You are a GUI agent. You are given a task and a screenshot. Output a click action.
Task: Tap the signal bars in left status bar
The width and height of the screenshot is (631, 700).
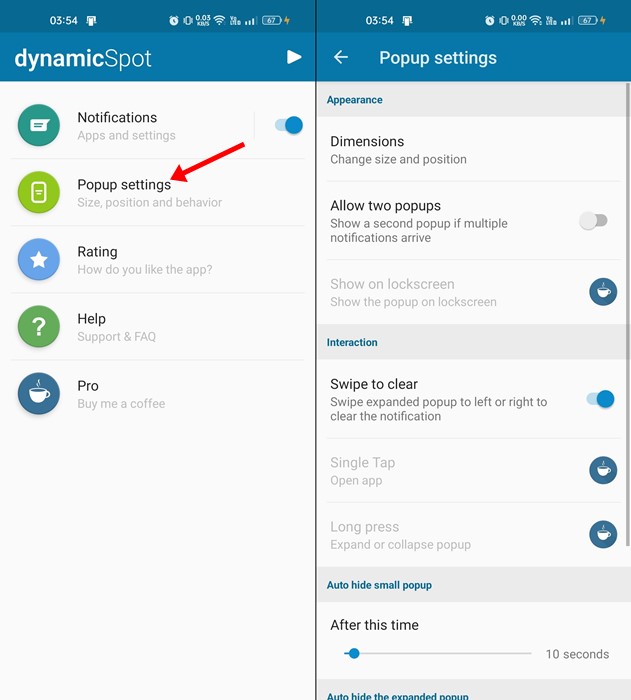click(251, 21)
